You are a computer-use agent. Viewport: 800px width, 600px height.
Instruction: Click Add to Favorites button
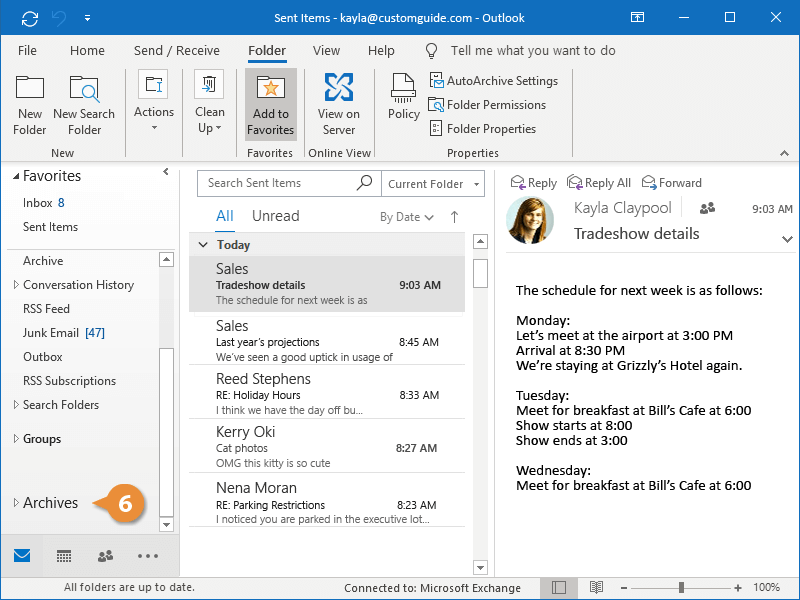click(270, 105)
